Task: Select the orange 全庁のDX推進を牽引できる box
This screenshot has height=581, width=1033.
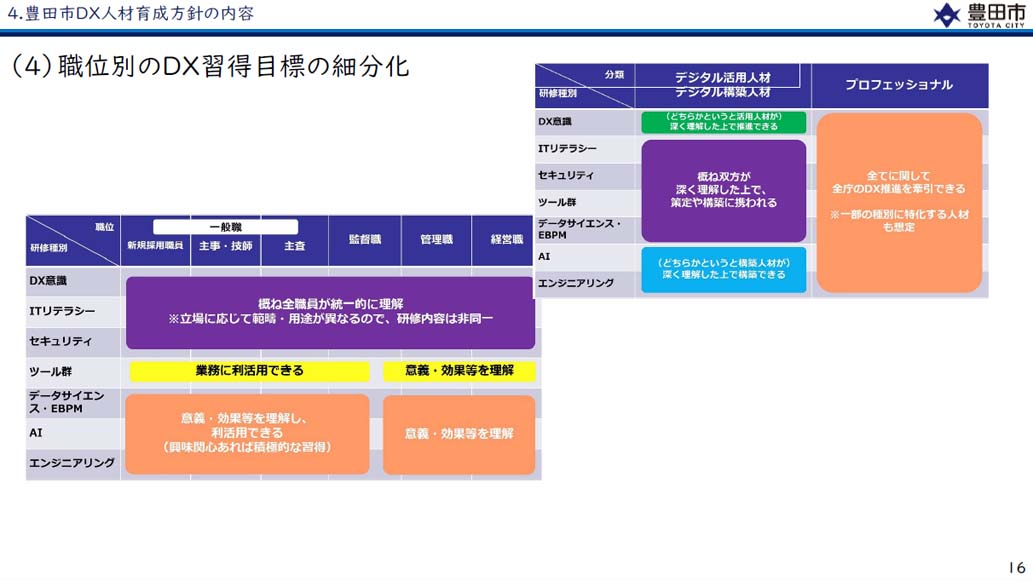Action: [899, 202]
